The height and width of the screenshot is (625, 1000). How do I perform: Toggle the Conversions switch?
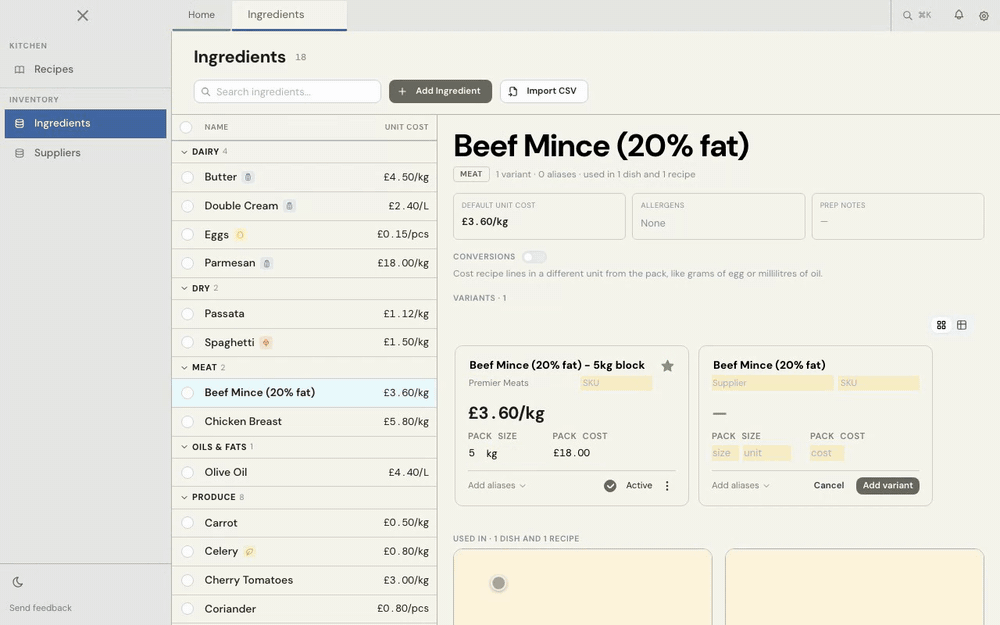(x=534, y=257)
